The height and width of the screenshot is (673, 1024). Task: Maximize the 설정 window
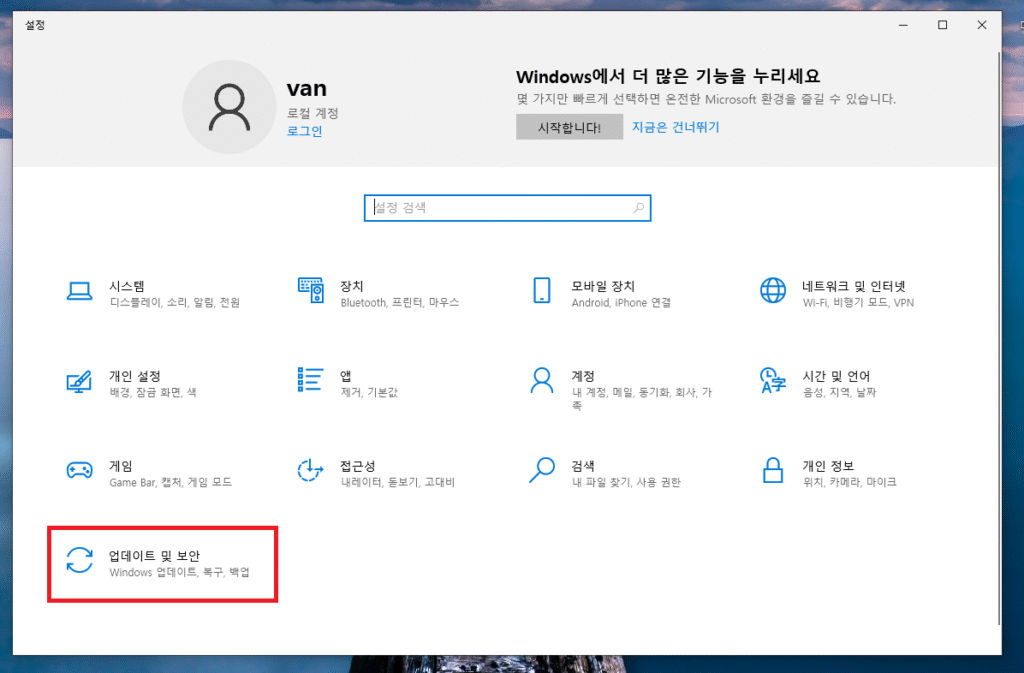click(x=942, y=25)
